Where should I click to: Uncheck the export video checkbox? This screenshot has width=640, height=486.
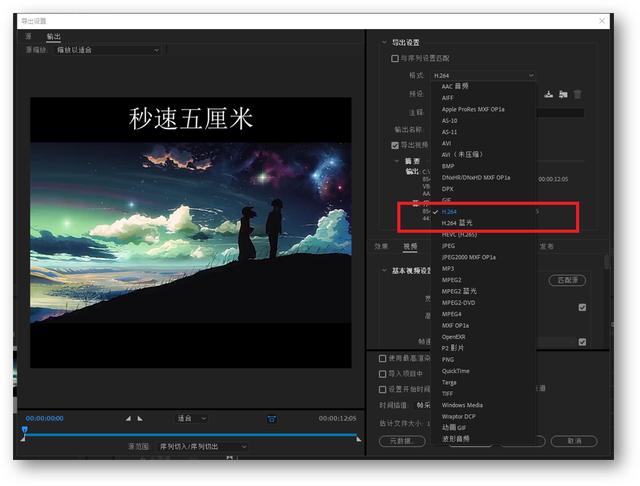[x=395, y=145]
